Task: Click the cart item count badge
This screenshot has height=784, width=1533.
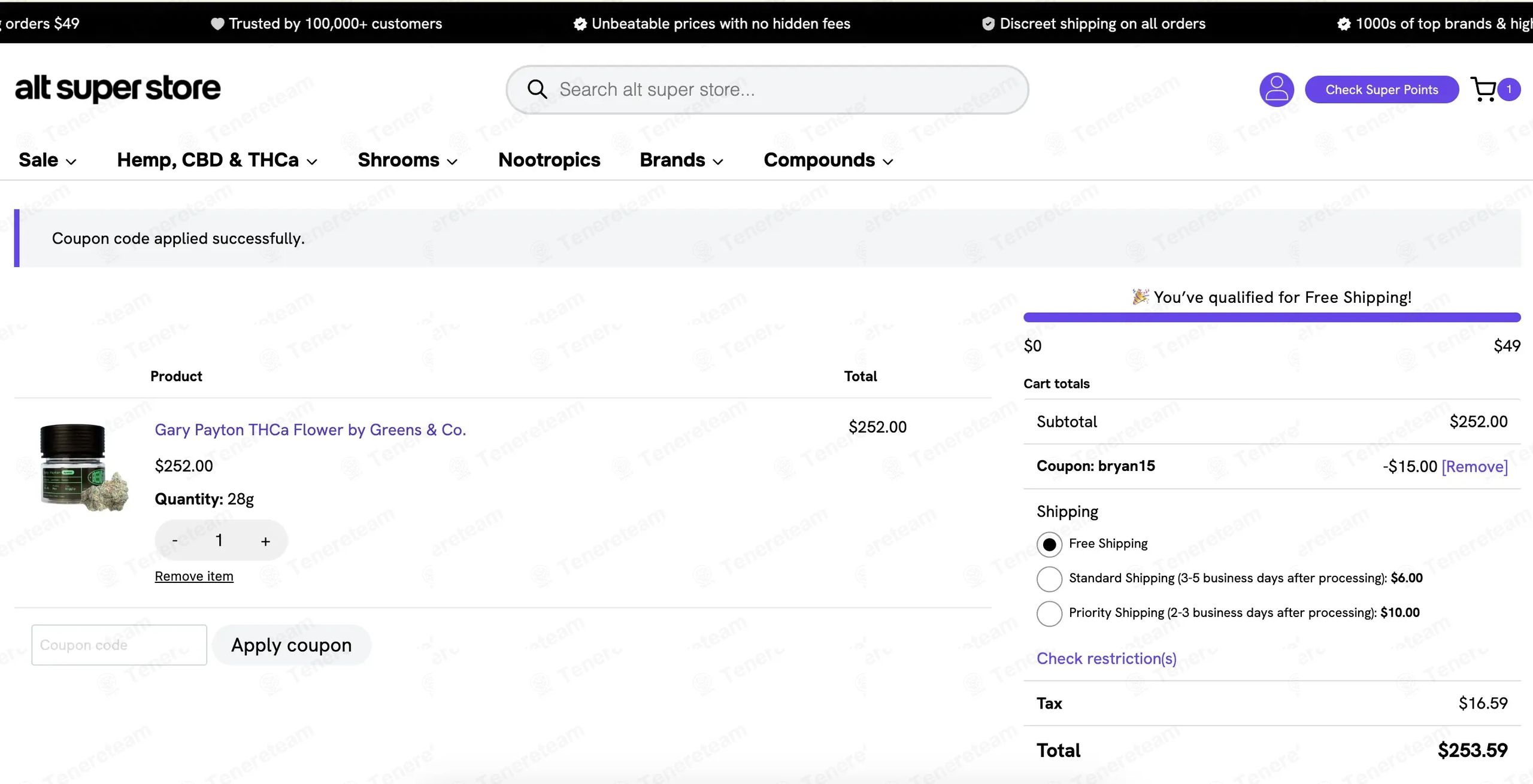Action: click(x=1509, y=90)
